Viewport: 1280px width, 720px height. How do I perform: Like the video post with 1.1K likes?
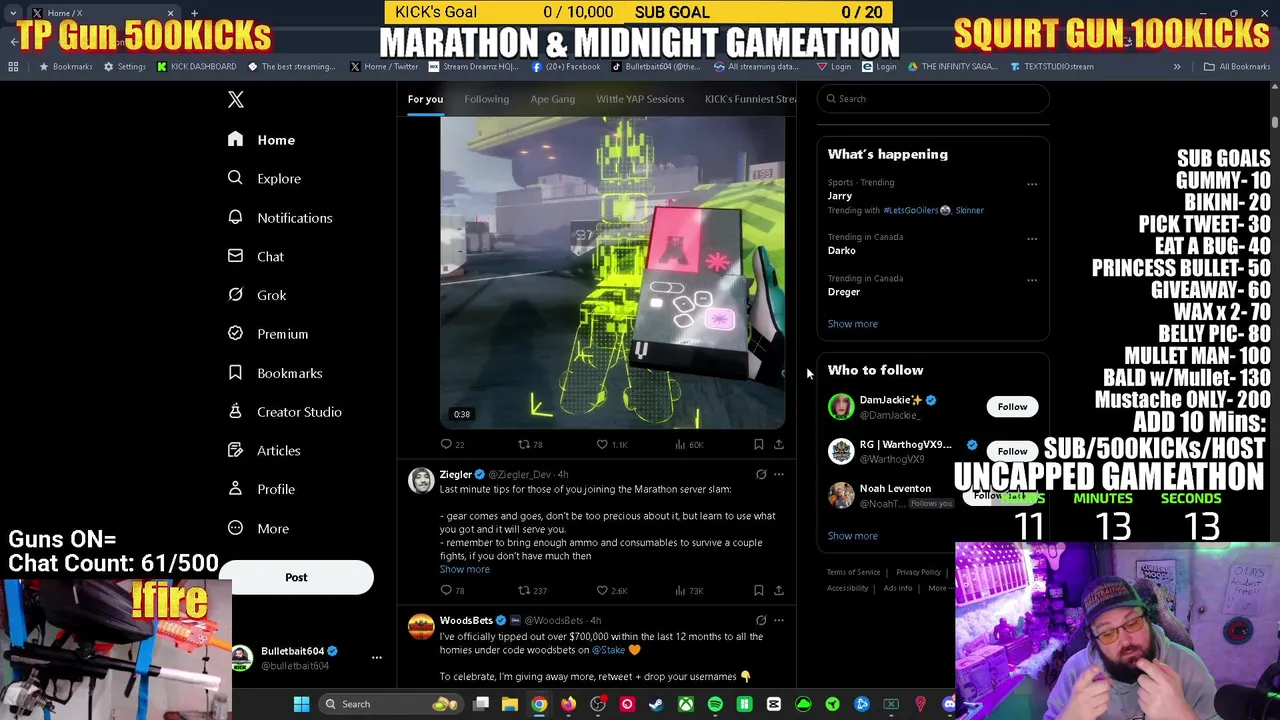tap(611, 444)
